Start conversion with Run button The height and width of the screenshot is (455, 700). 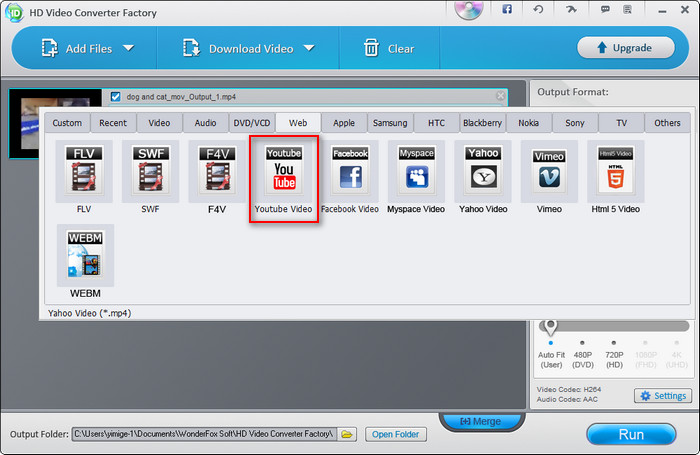click(631, 434)
